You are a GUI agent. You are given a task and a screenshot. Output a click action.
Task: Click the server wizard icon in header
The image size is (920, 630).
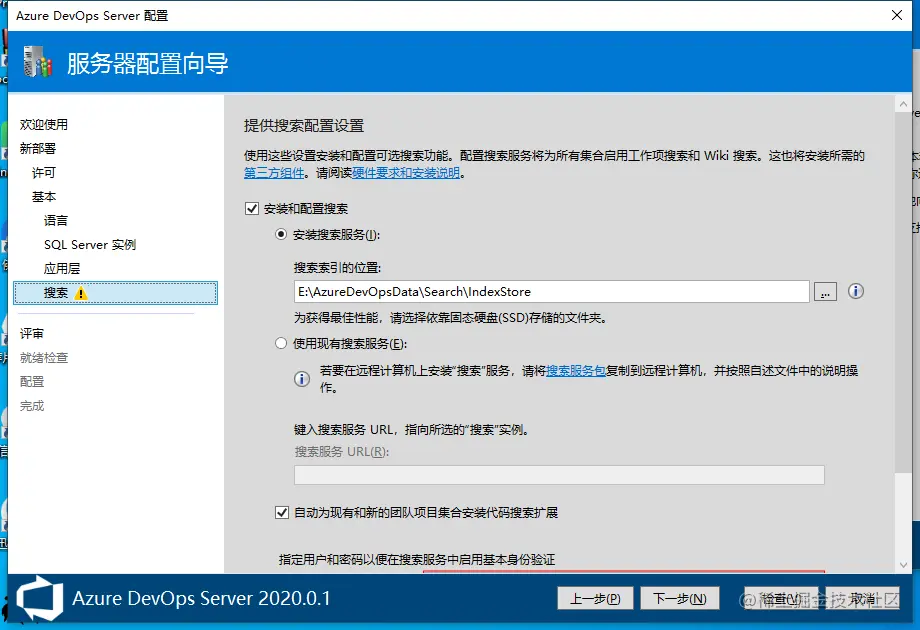click(x=38, y=62)
